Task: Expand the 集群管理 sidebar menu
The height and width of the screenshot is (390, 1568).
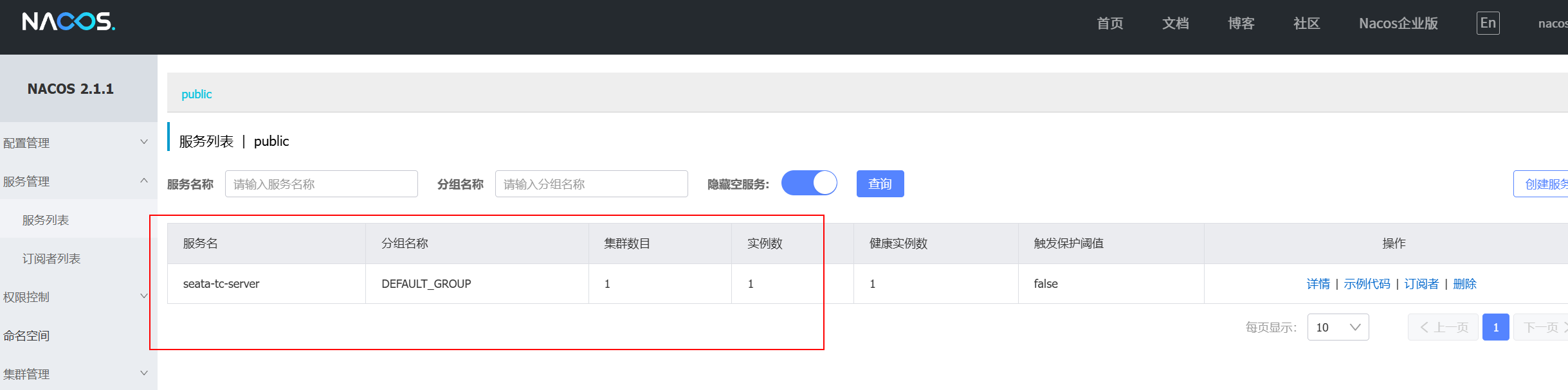Action: coord(77,374)
